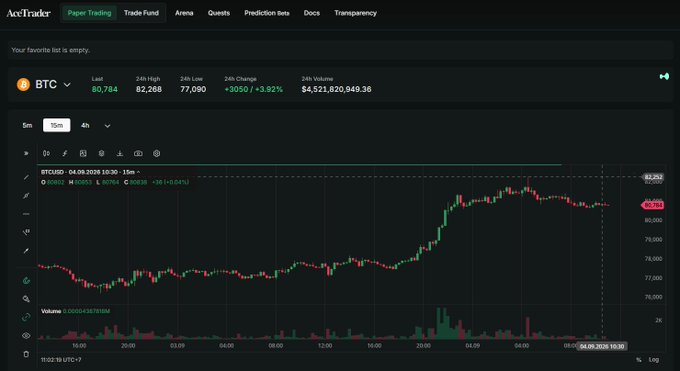The width and height of the screenshot is (680, 371).
Task: Select the horizontal line drawing tool
Action: click(x=26, y=214)
